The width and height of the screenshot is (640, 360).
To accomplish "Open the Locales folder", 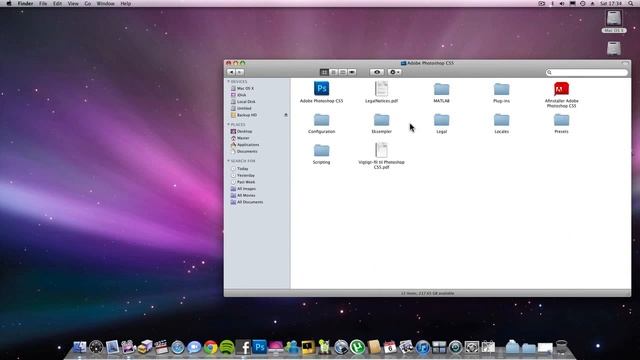I will pyautogui.click(x=501, y=120).
